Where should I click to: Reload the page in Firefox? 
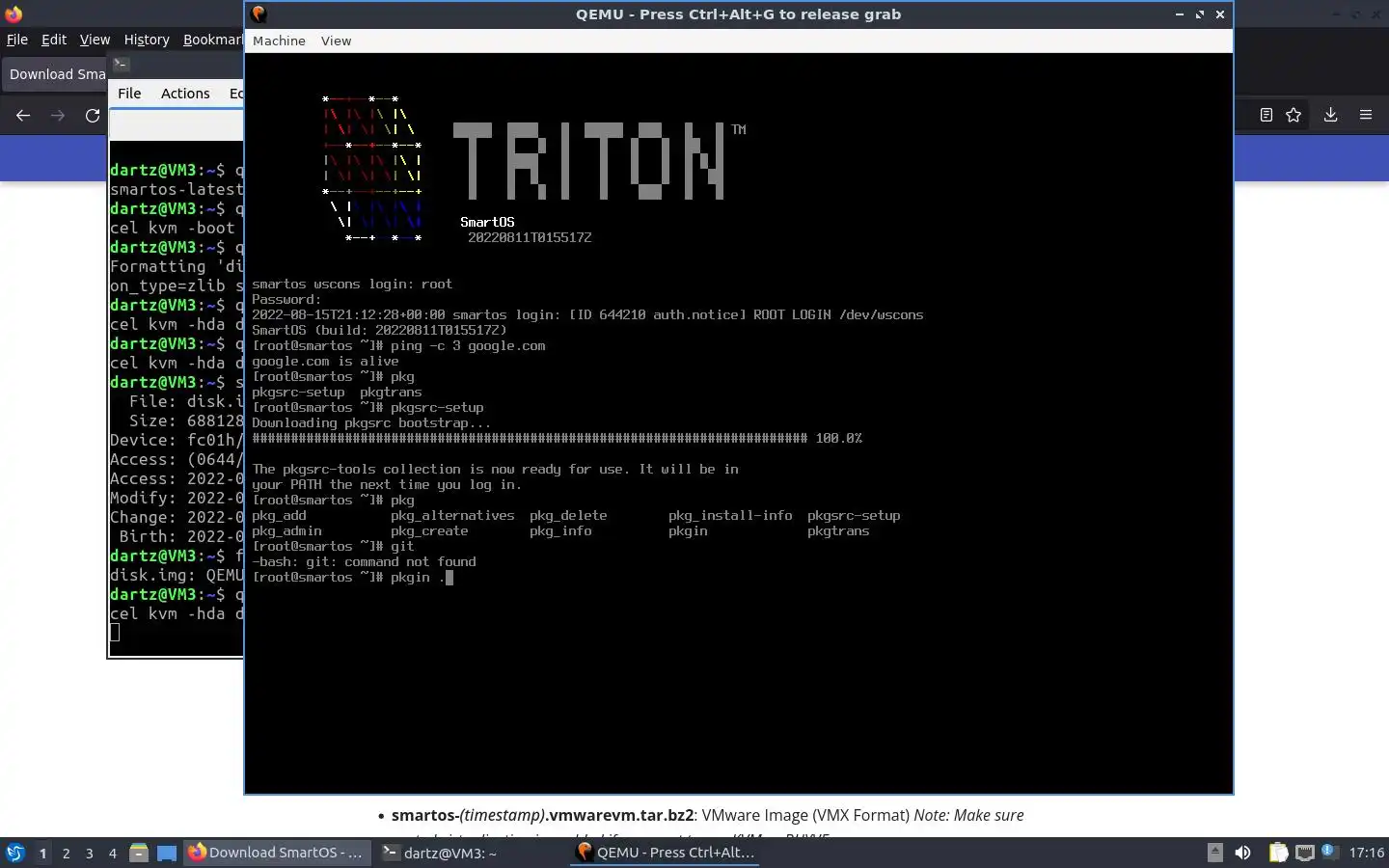[93, 115]
